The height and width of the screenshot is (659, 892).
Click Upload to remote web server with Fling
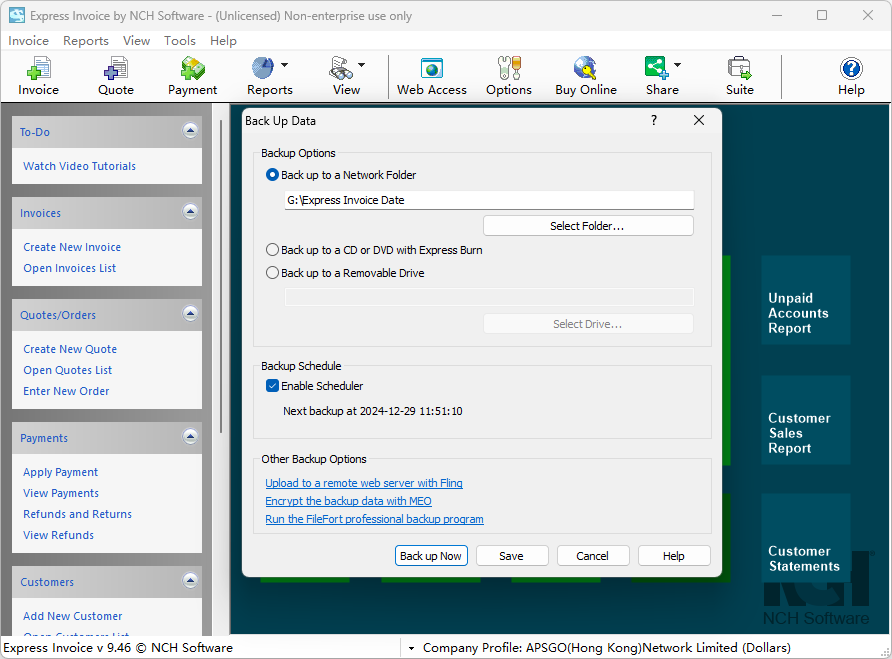point(364,483)
